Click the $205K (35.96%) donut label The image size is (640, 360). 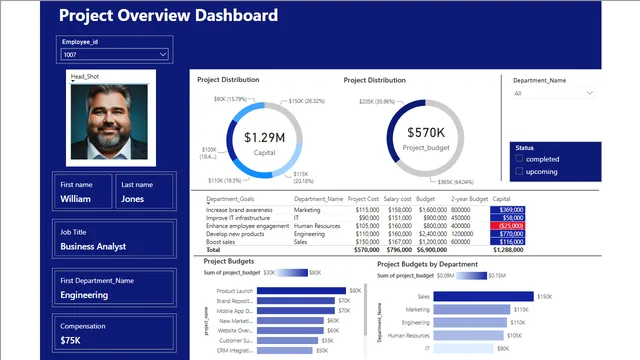click(377, 101)
